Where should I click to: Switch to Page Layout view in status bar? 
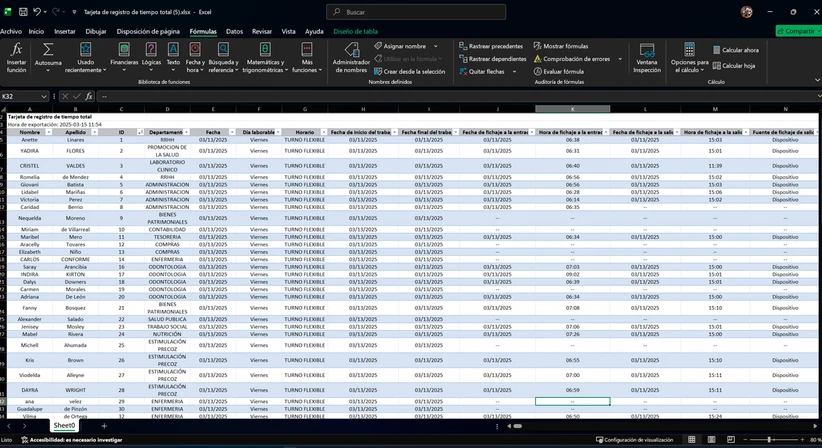(x=711, y=440)
